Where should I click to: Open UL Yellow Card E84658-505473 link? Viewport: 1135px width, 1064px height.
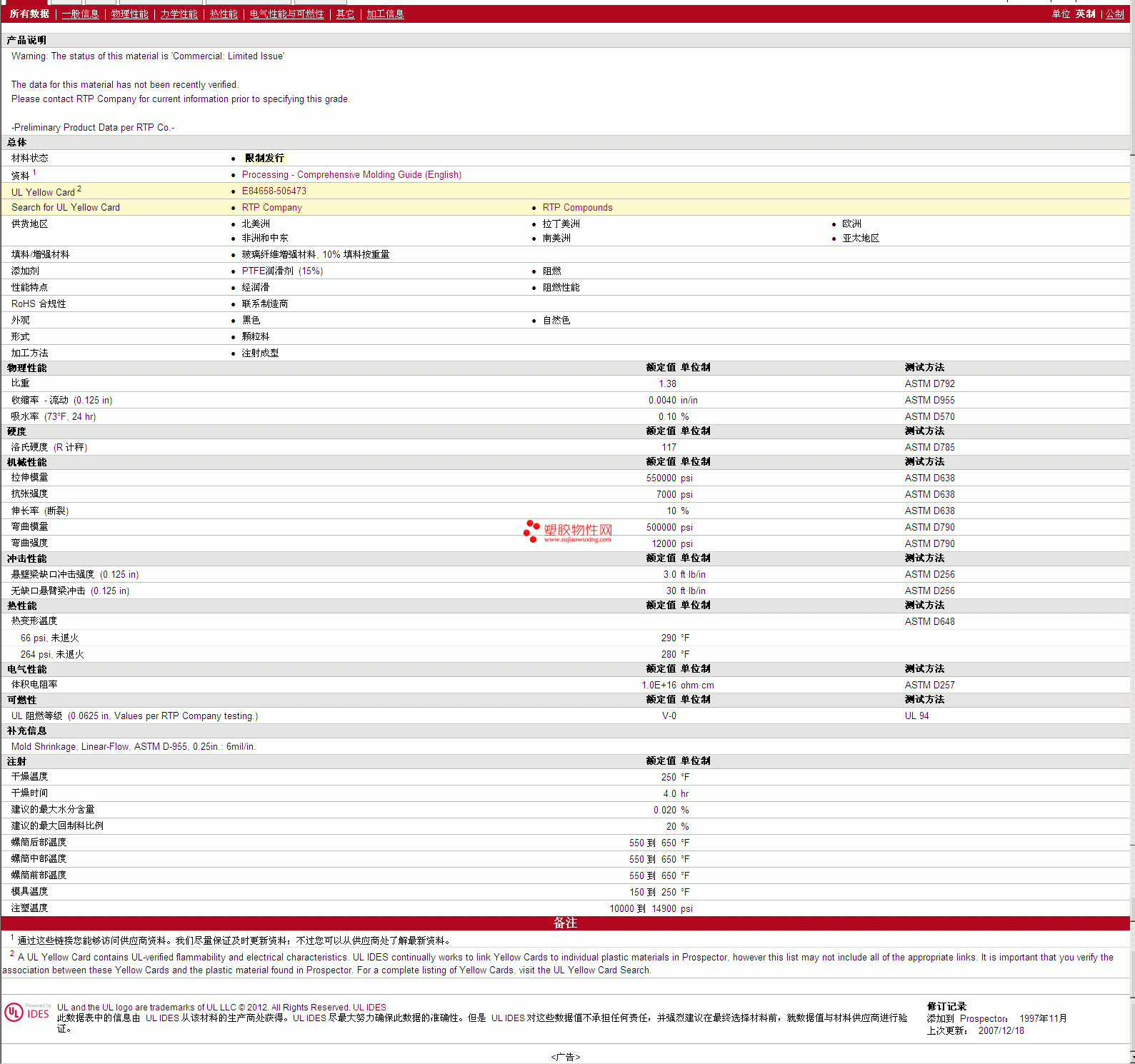click(x=274, y=191)
